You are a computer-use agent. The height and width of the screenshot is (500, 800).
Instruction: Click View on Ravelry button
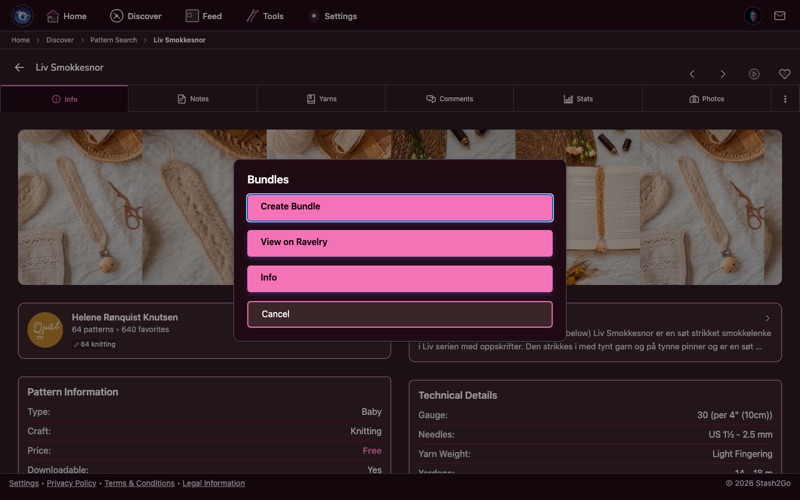tap(400, 243)
